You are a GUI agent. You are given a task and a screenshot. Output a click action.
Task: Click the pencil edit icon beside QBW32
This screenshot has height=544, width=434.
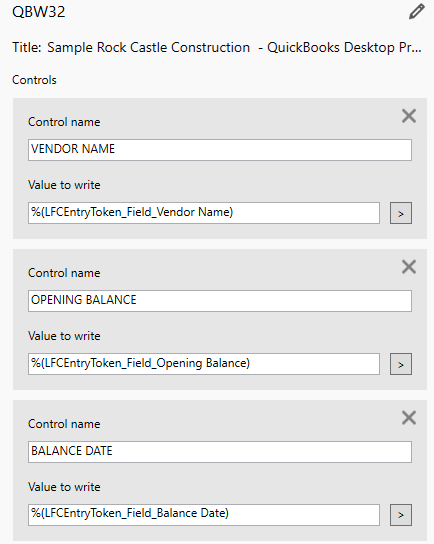tap(416, 11)
